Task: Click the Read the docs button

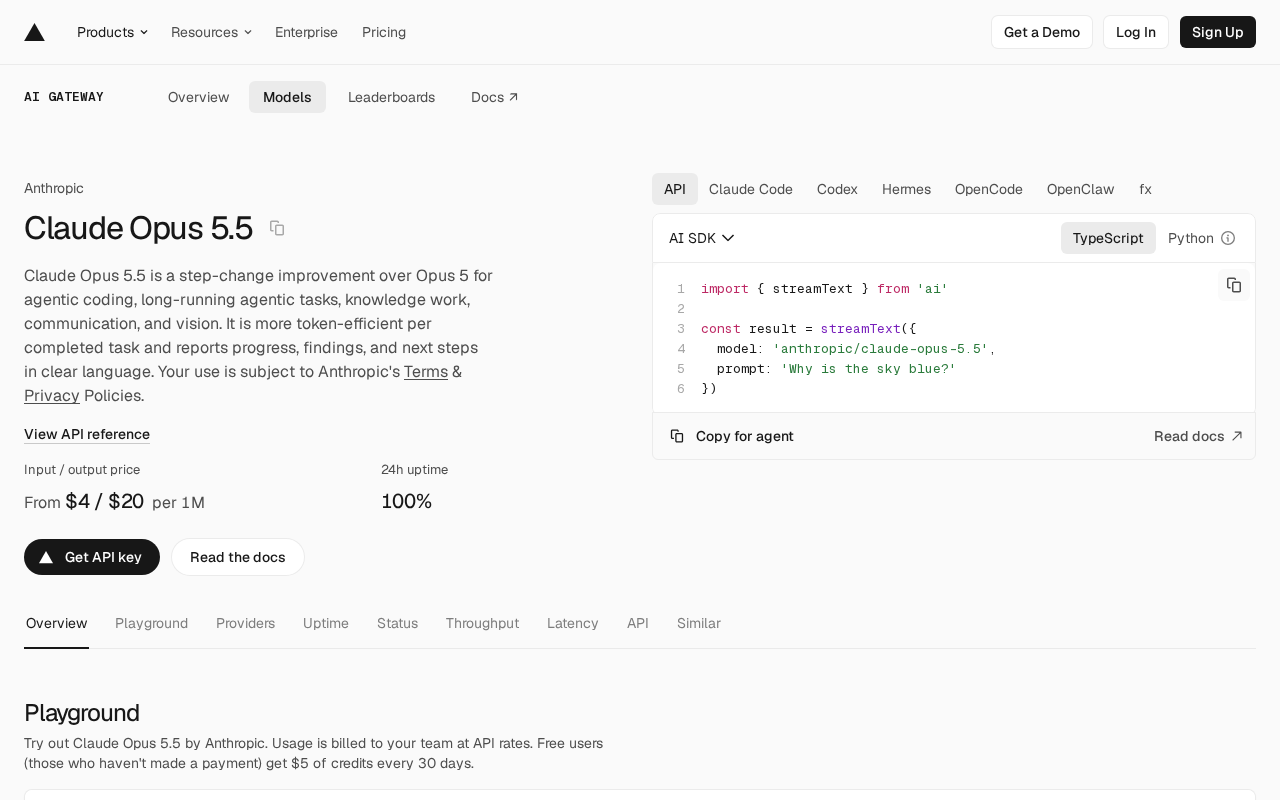Action: pos(238,557)
